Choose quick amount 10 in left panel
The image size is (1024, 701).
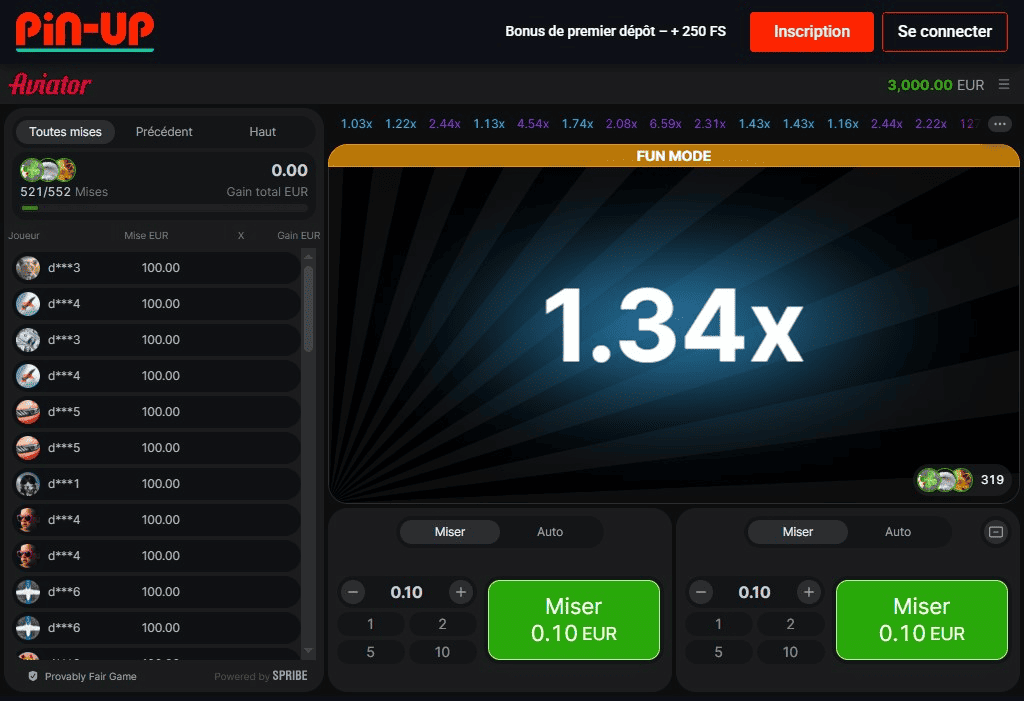tap(442, 652)
